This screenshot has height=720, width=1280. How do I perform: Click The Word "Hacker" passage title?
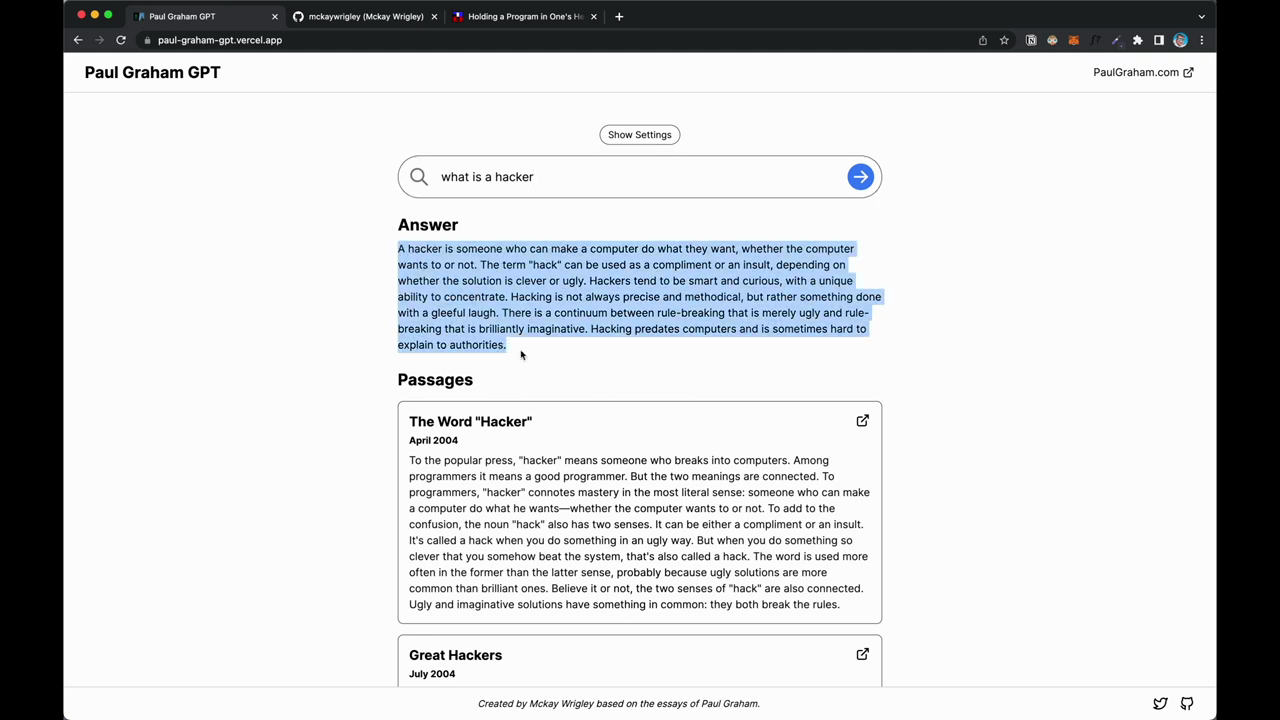[x=470, y=422]
